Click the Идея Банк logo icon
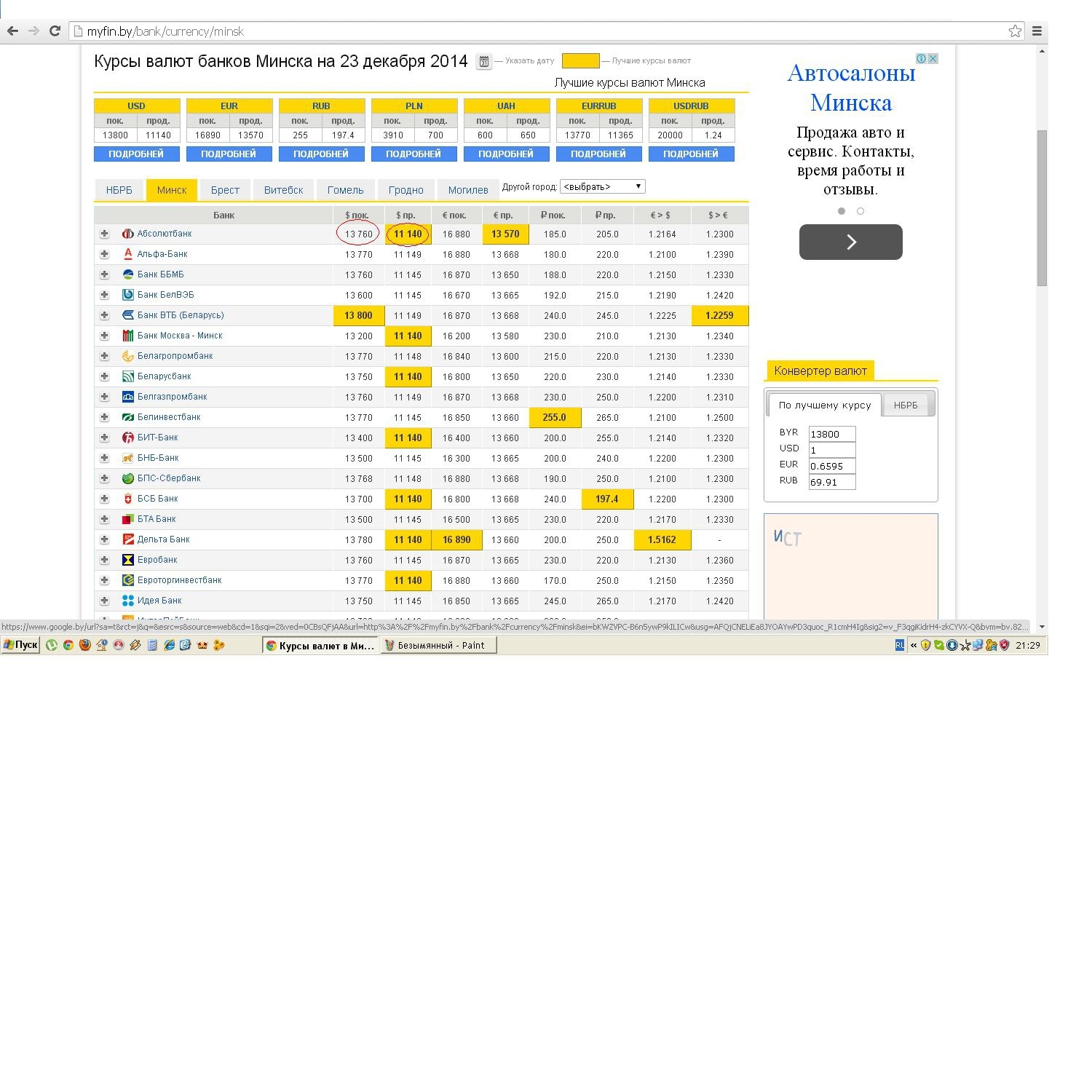1092x1092 pixels. (128, 601)
